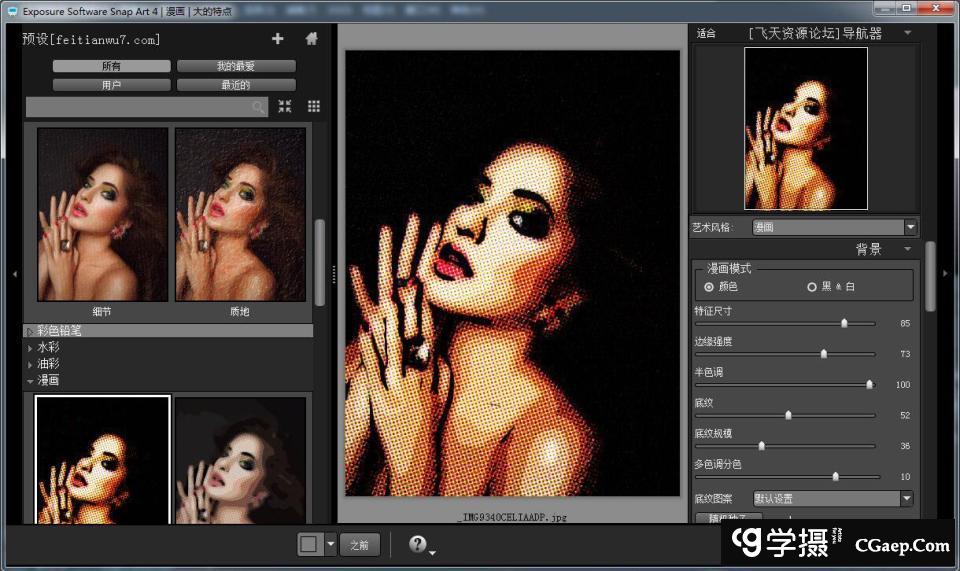
Task: Click the preview split square icon
Action: coord(310,544)
